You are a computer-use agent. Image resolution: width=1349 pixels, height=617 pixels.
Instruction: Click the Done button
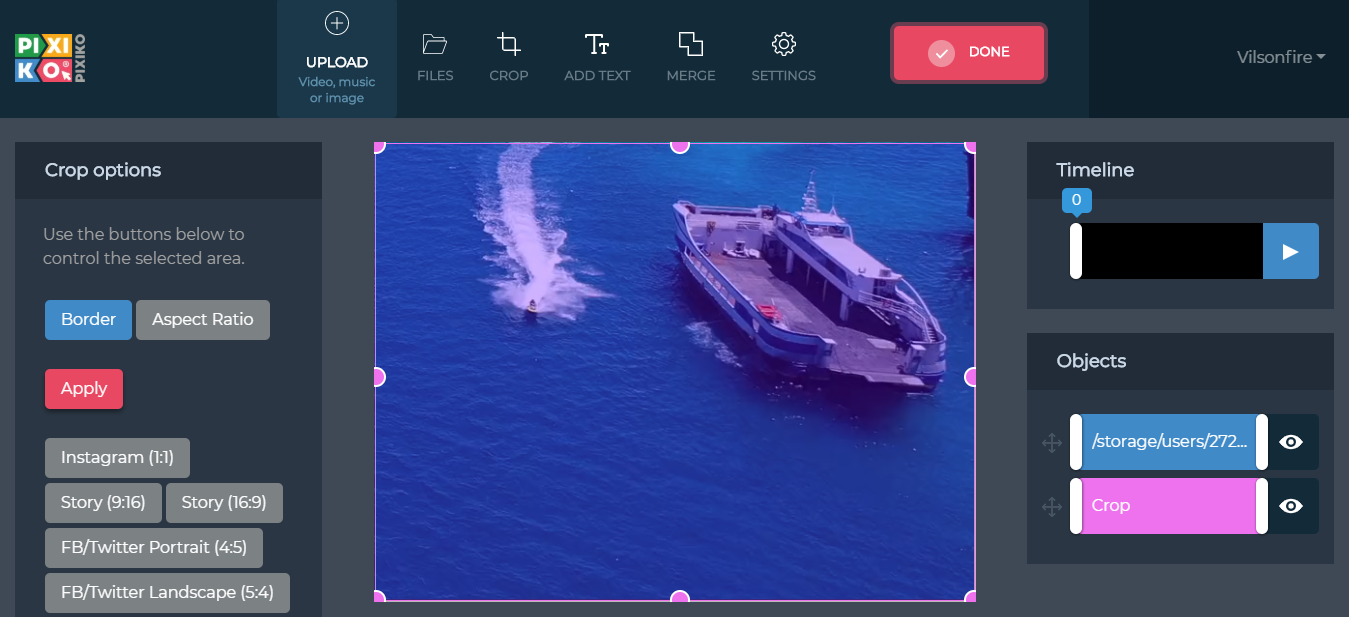tap(969, 52)
